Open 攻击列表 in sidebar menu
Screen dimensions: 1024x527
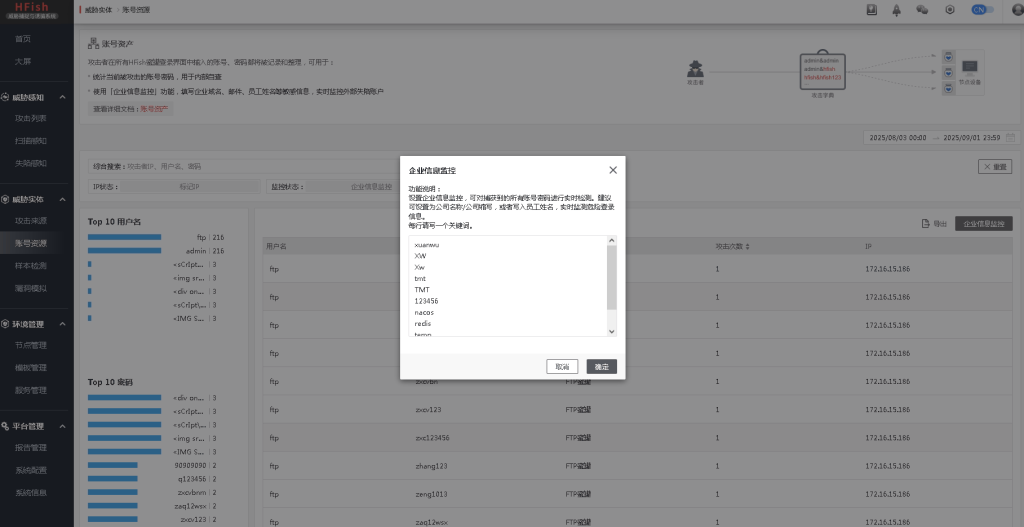tap(30, 118)
